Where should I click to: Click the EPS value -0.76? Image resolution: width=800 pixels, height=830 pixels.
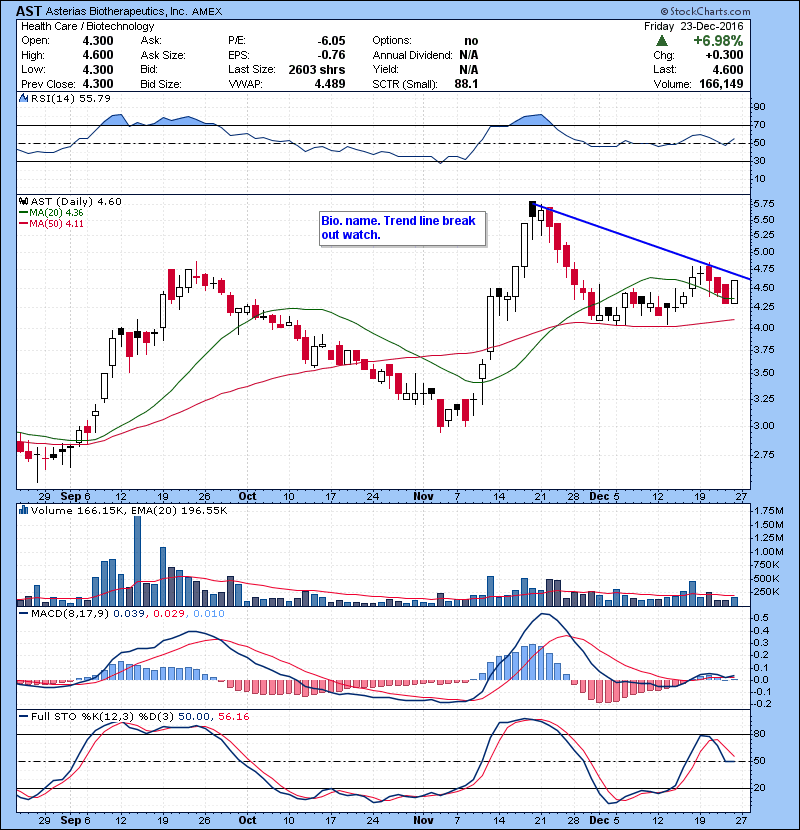(331, 55)
